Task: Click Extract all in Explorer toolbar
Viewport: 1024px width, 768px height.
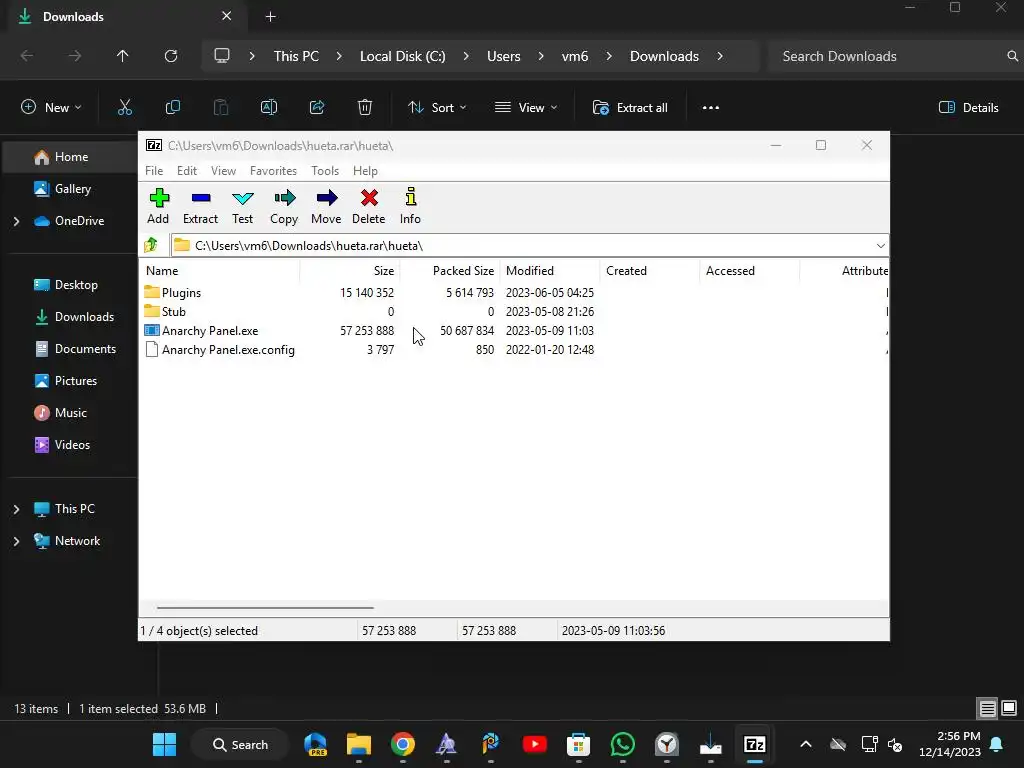Action: tap(630, 107)
